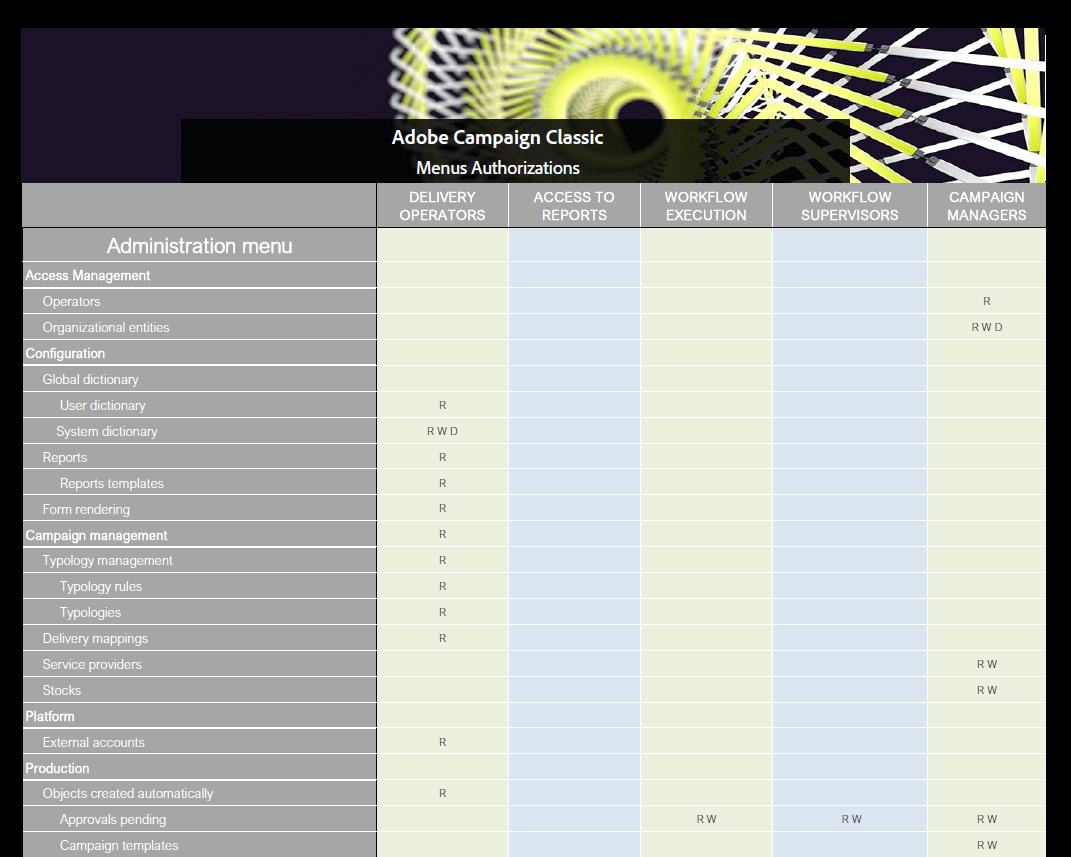
Task: Select the Workflow Execution column header
Action: point(706,206)
